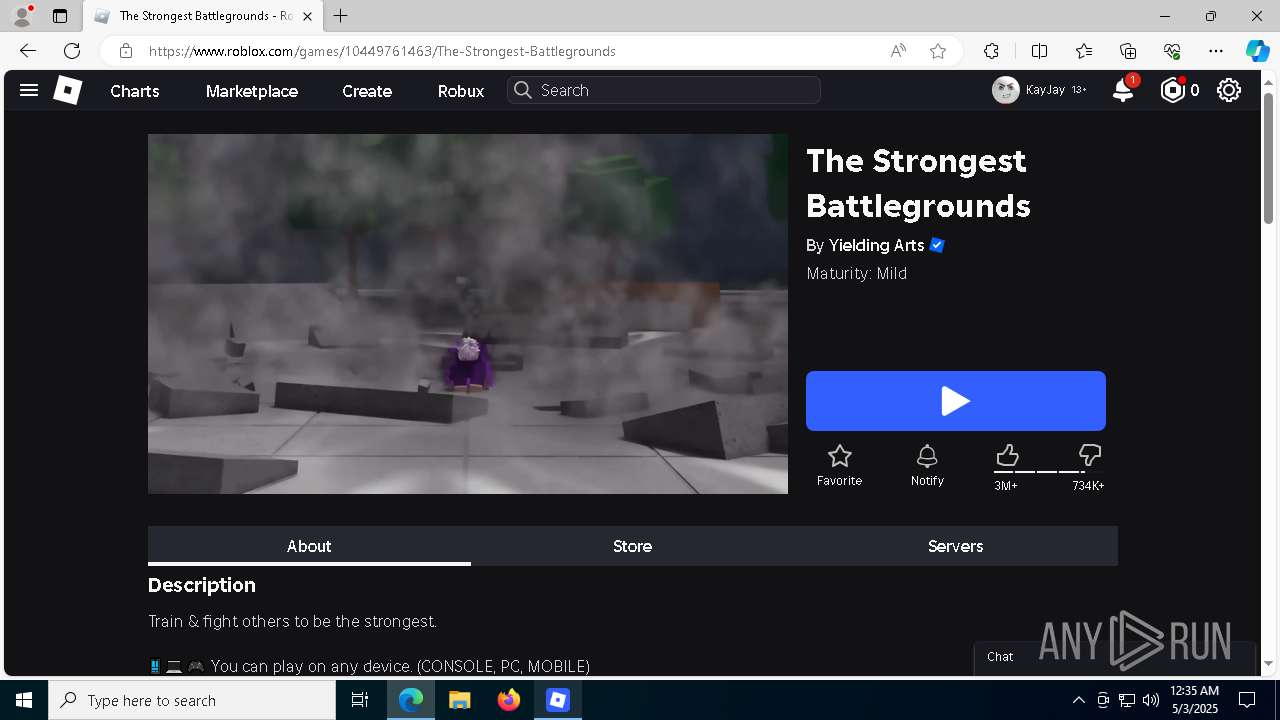Switch to the Servers tab
Screen dimensions: 1280x720
point(955,546)
